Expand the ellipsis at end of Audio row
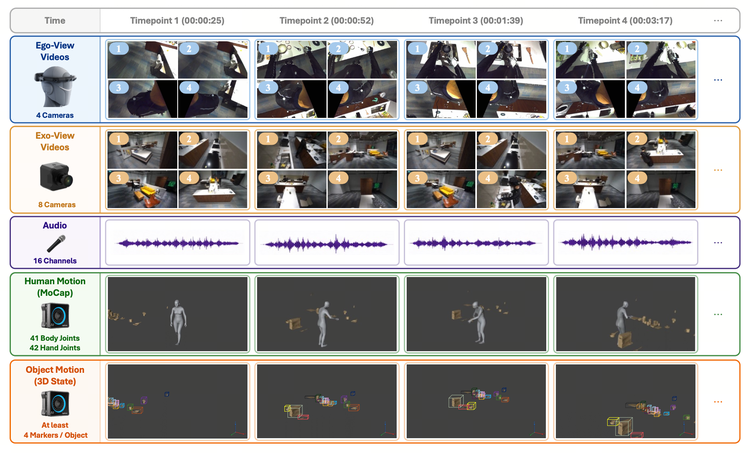750x453 pixels. pyautogui.click(x=718, y=243)
